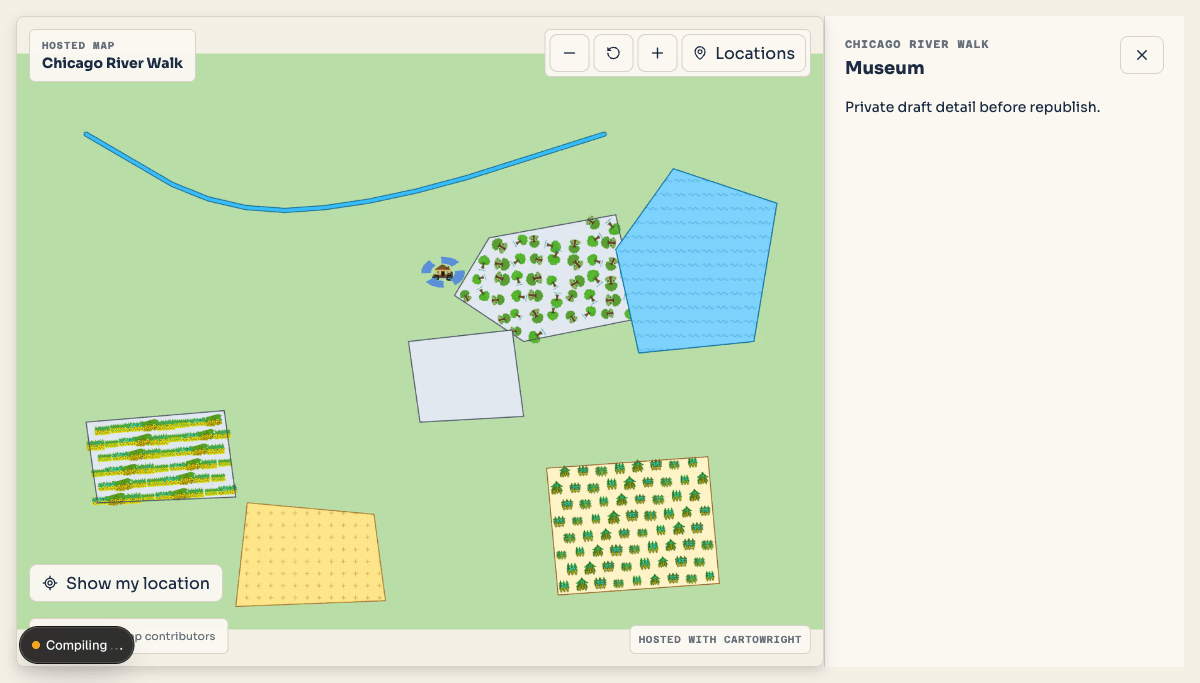
Task: Select the yellow dotted sand polygon
Action: click(310, 556)
